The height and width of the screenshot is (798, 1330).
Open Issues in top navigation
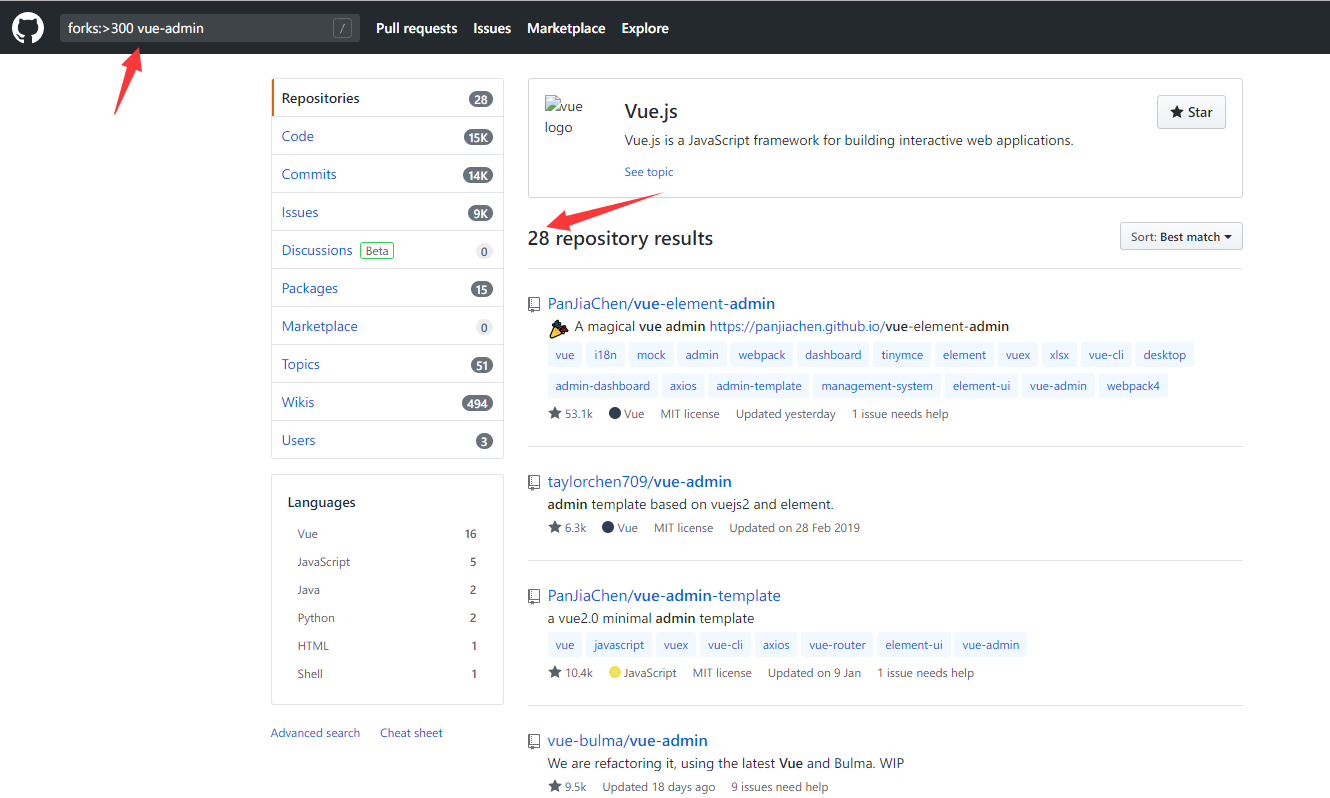click(492, 28)
